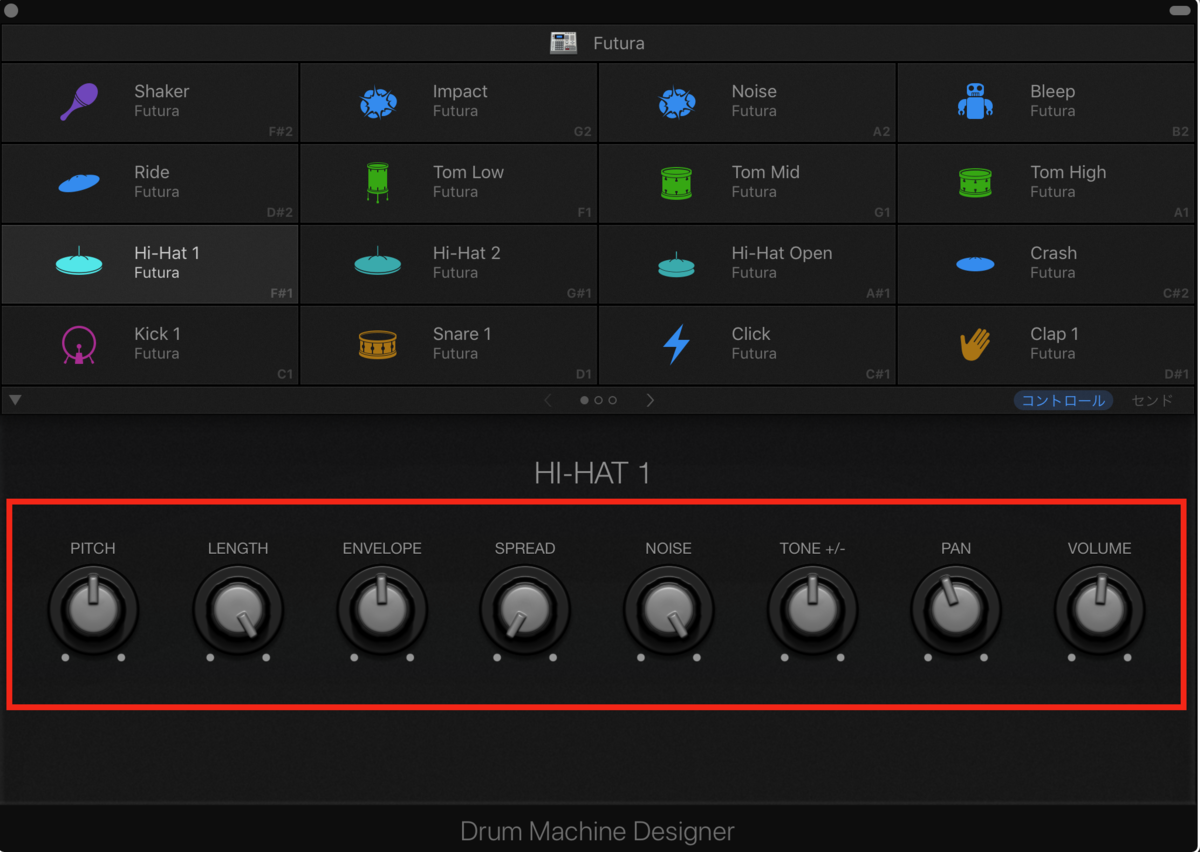Click the D1 note label on Snare 1
Image resolution: width=1200 pixels, height=852 pixels.
[x=584, y=375]
